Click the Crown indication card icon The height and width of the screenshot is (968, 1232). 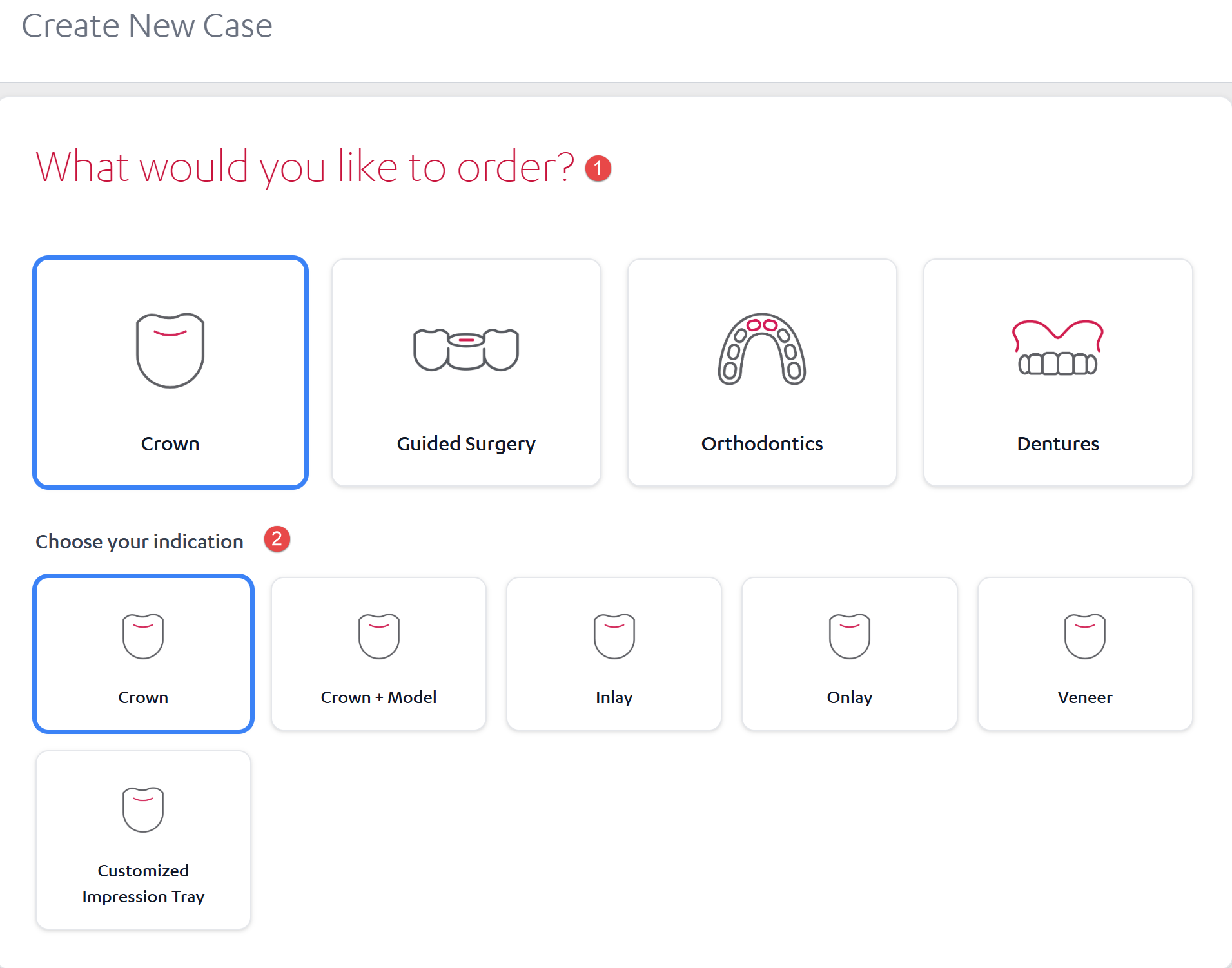pyautogui.click(x=143, y=636)
